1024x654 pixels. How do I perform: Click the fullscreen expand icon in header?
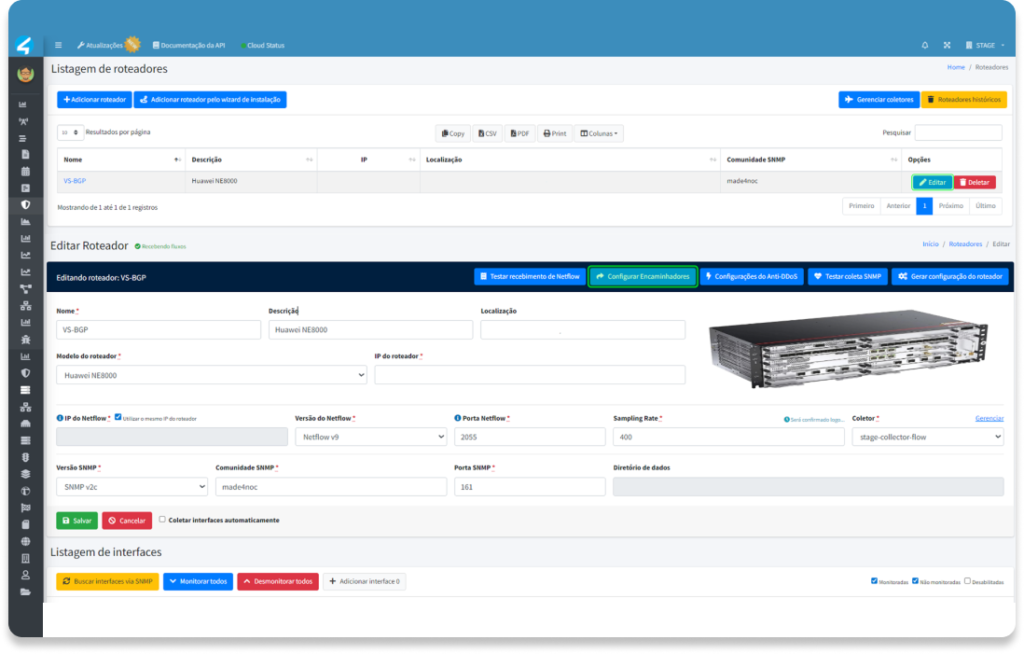click(945, 45)
